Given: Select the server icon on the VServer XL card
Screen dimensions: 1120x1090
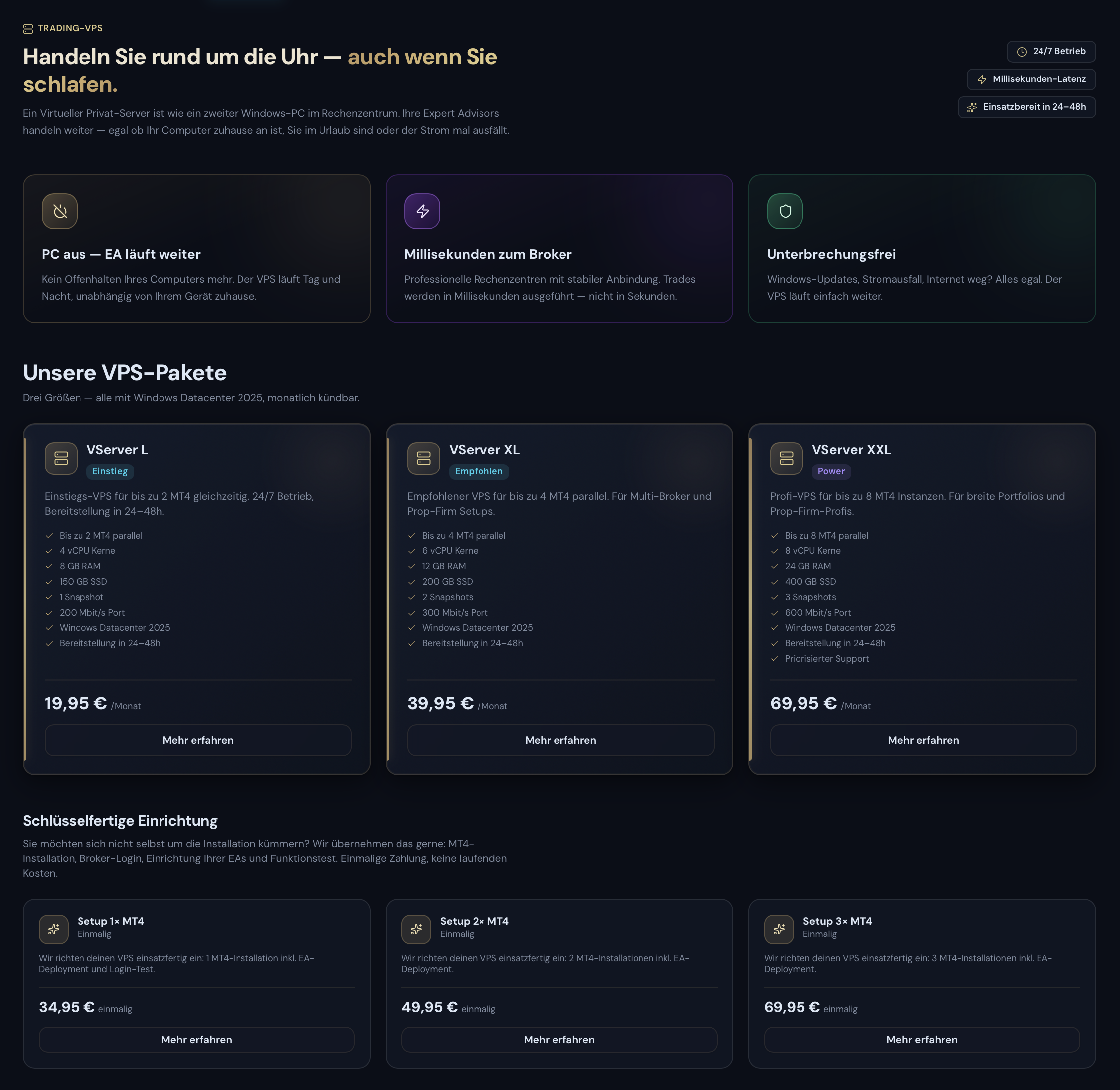Looking at the screenshot, I should coord(423,458).
